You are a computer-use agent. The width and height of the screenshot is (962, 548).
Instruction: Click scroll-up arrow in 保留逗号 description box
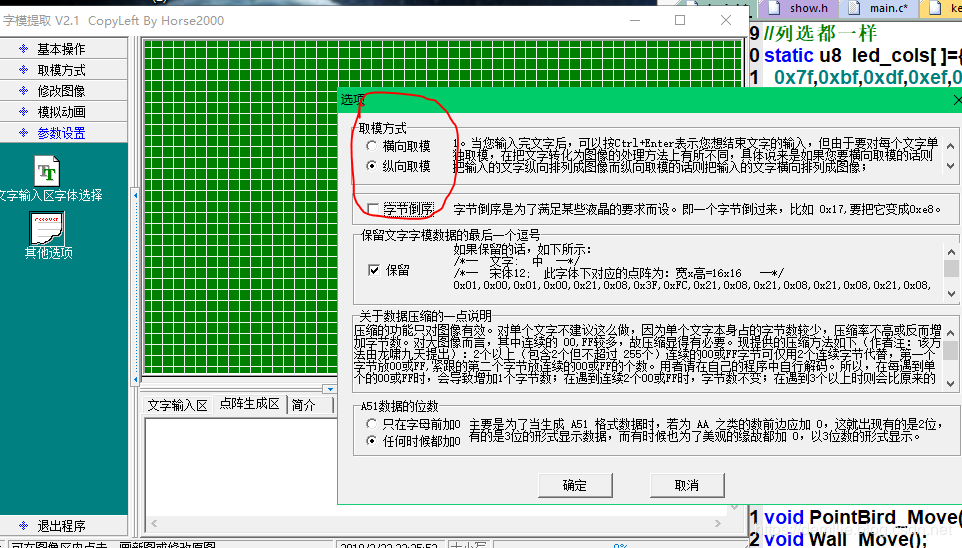coord(951,252)
